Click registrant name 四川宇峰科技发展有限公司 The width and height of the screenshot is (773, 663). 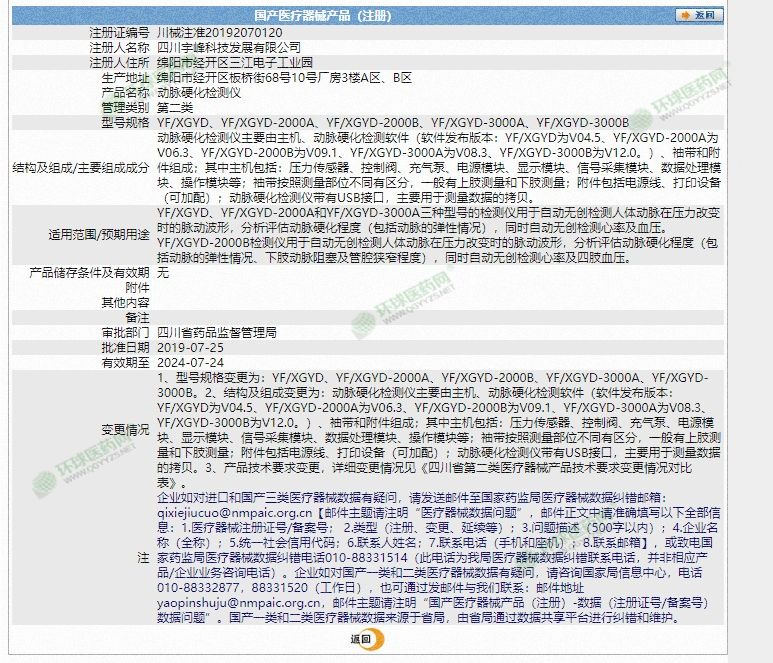click(x=229, y=47)
